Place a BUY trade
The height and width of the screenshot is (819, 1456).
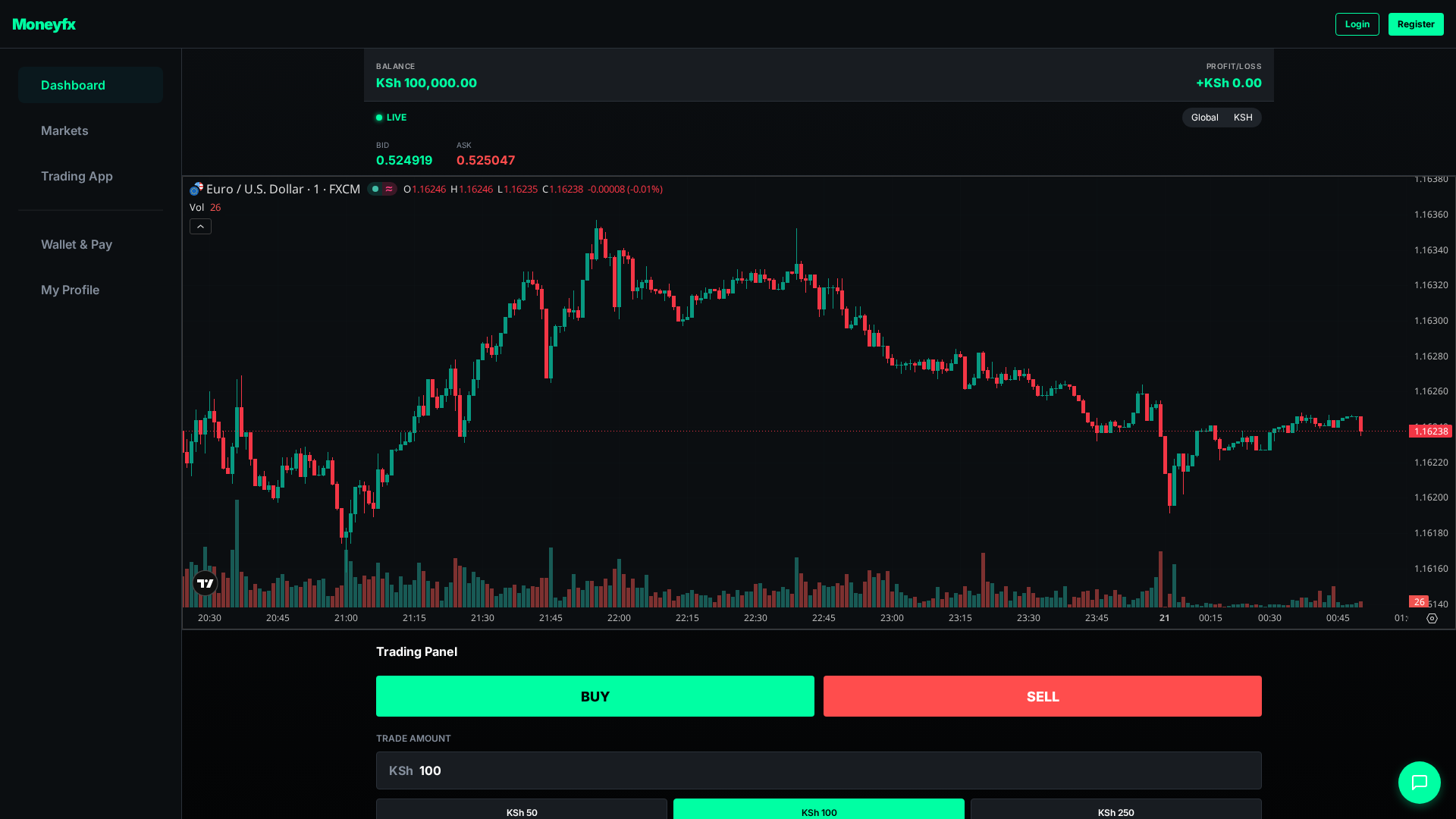(x=595, y=696)
